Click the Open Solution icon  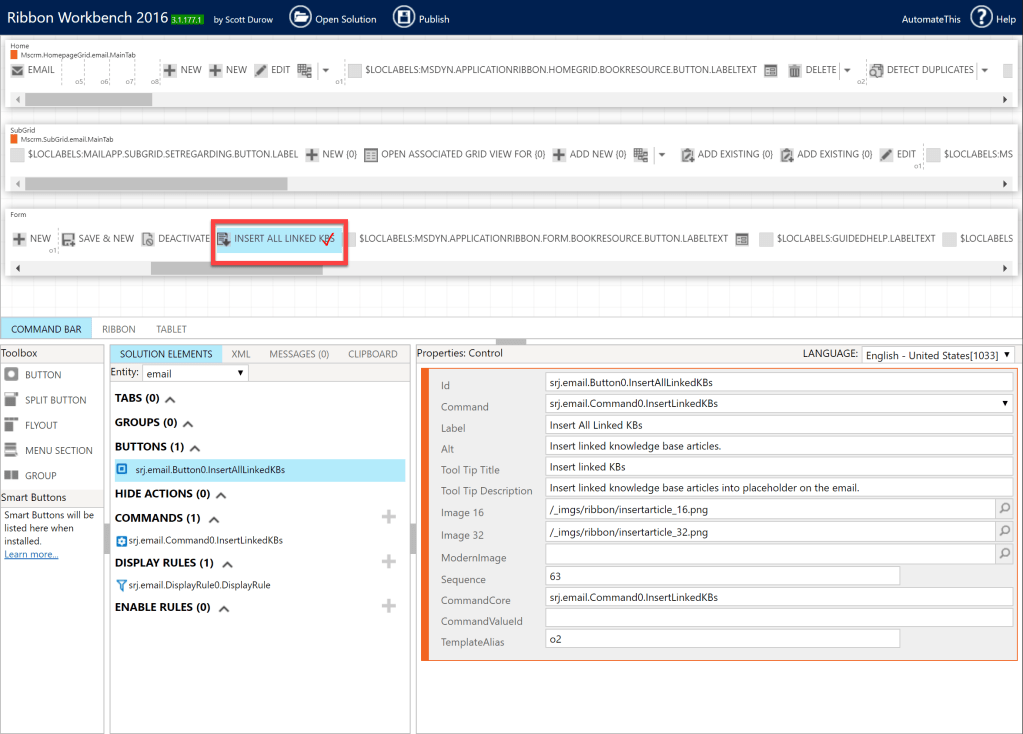[301, 17]
